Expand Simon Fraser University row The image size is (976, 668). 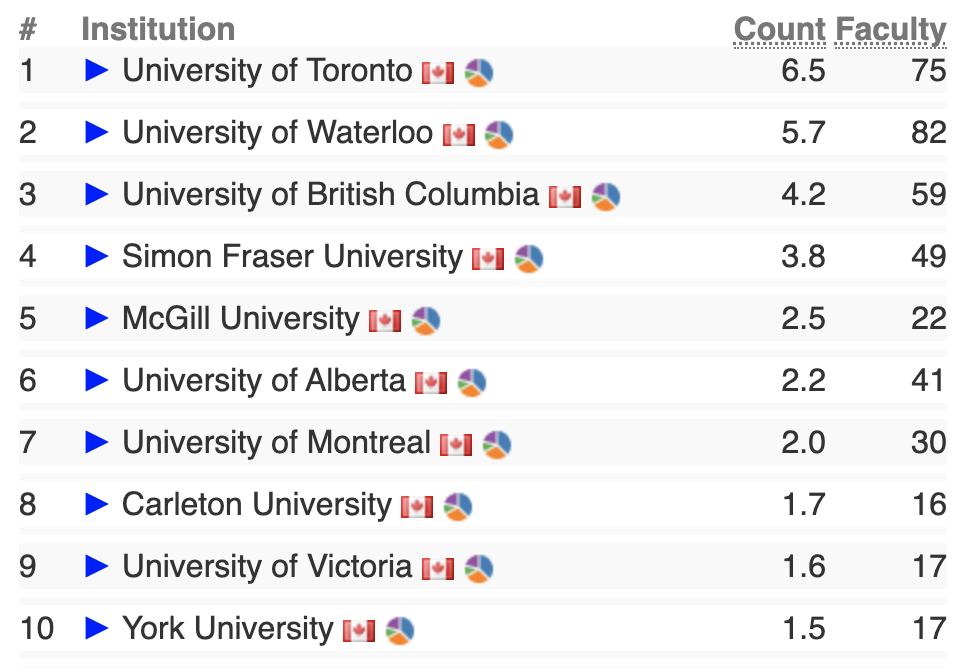96,256
